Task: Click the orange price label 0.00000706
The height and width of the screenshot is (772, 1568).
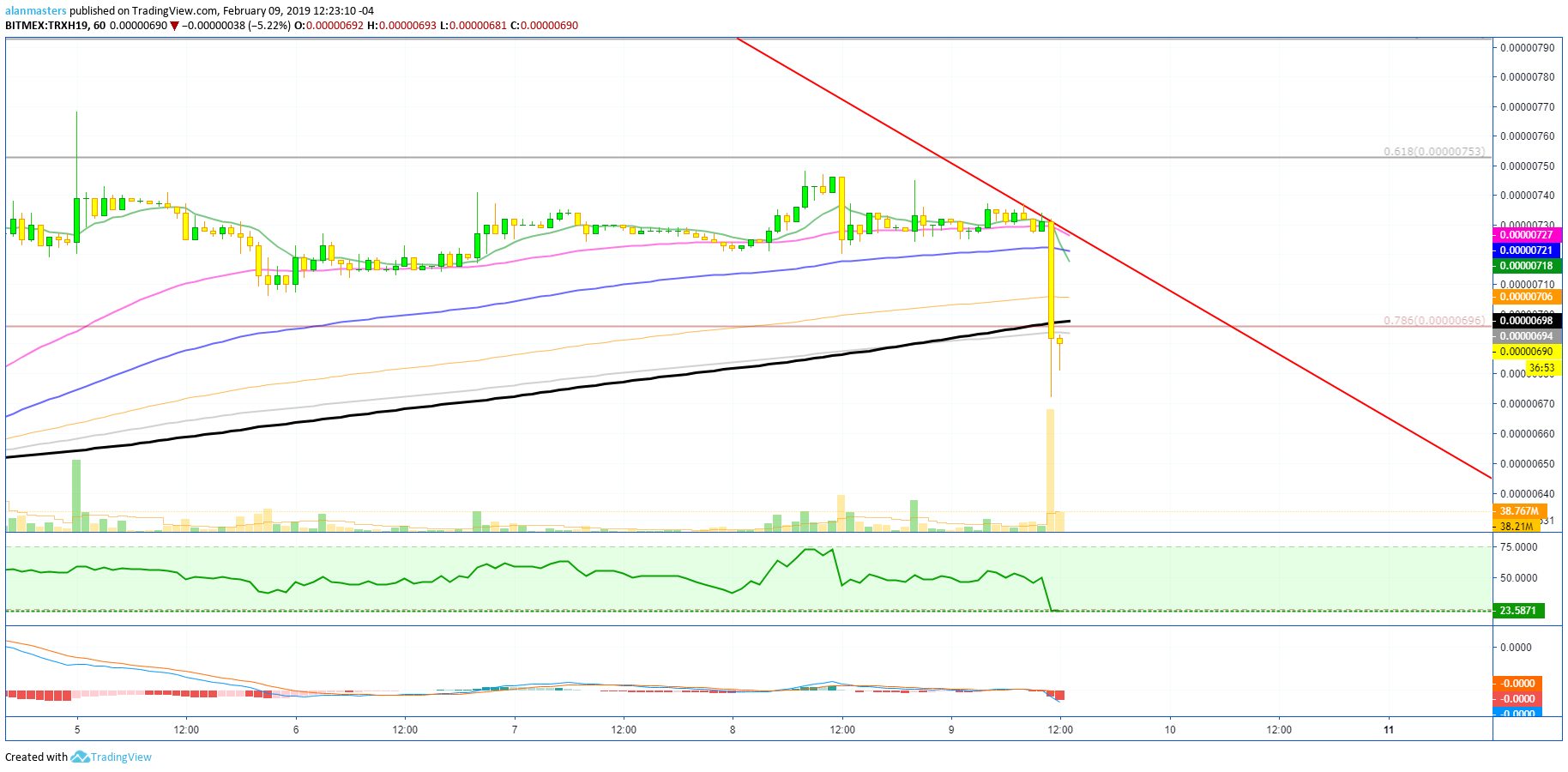Action: (x=1528, y=297)
